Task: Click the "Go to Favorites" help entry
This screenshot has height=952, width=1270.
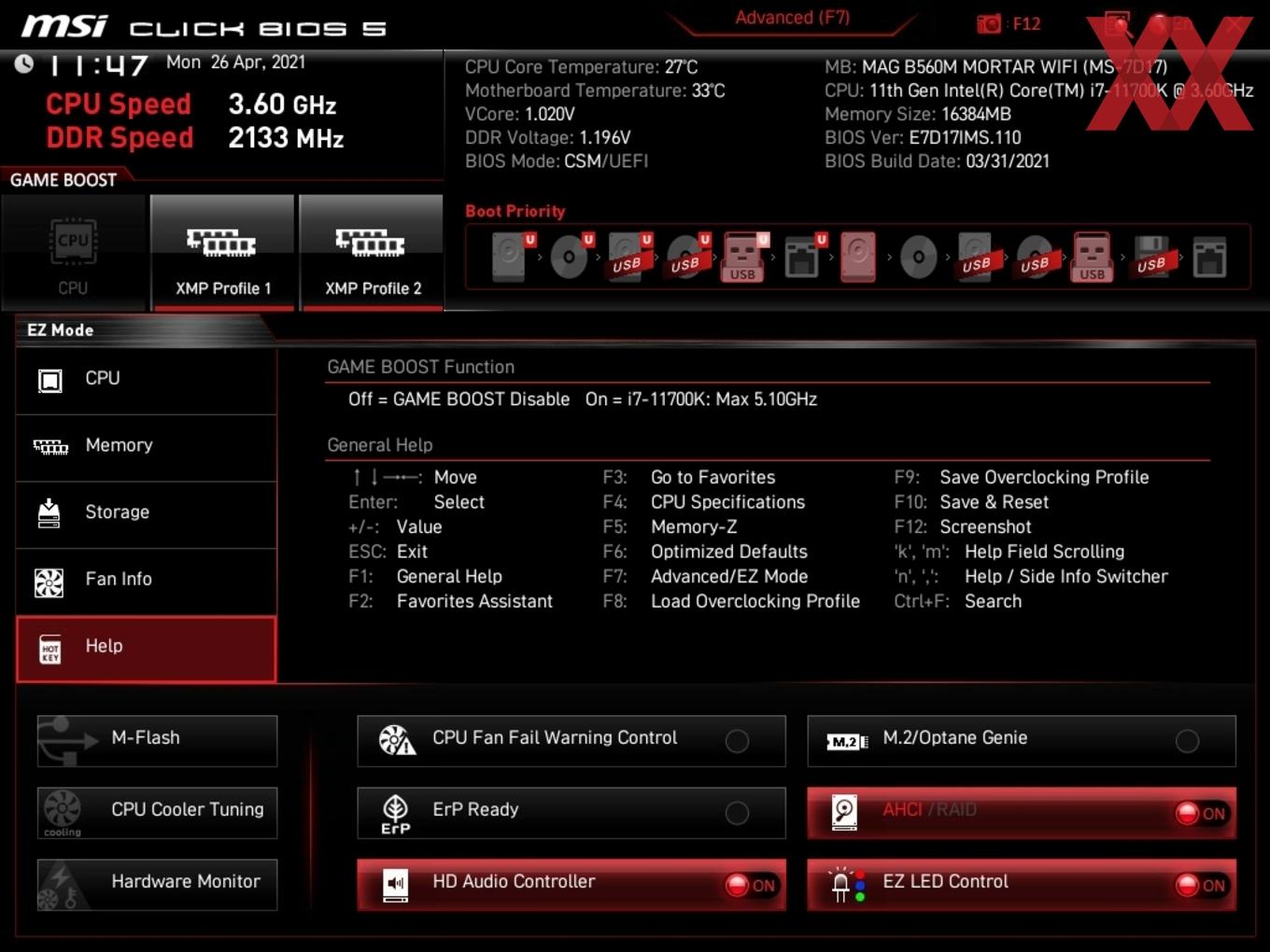Action: point(713,477)
